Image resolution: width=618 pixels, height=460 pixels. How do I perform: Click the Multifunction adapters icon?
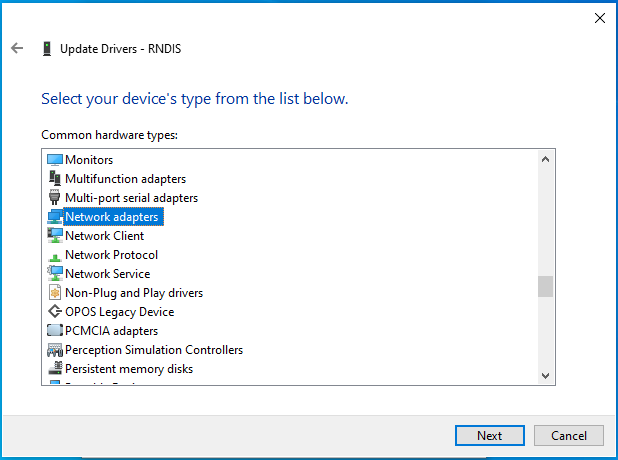(x=55, y=179)
